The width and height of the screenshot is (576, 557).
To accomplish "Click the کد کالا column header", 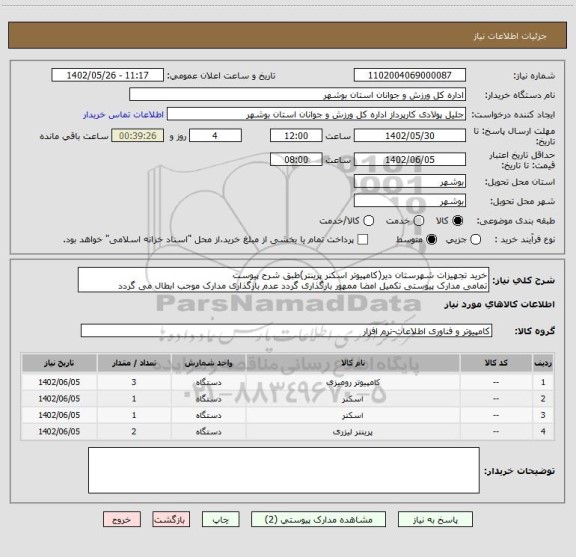I will 496,363.
